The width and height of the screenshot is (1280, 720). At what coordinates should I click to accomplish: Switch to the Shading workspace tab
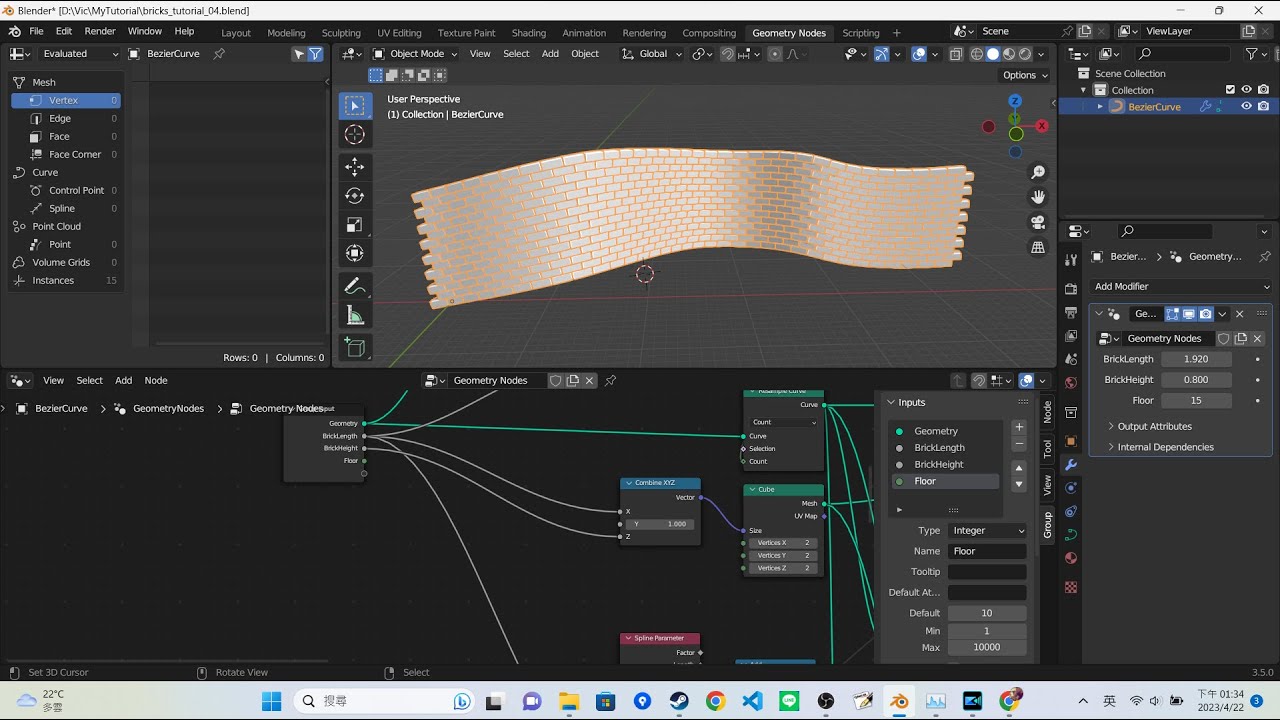528,33
